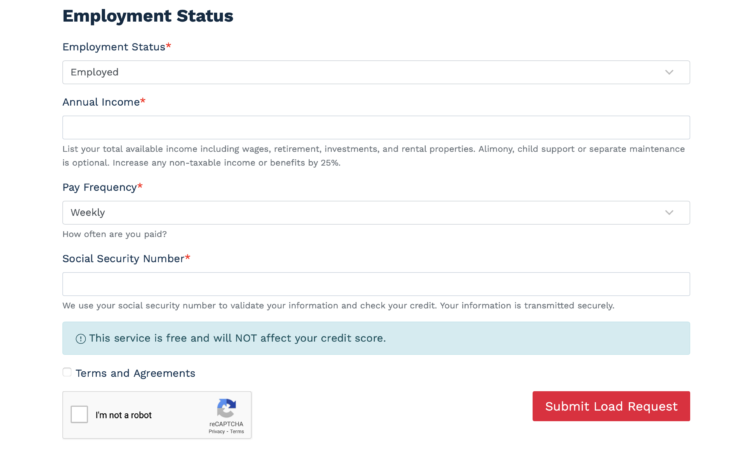Open the reCAPTCHA Privacy link
The image size is (752, 451).
pos(216,431)
